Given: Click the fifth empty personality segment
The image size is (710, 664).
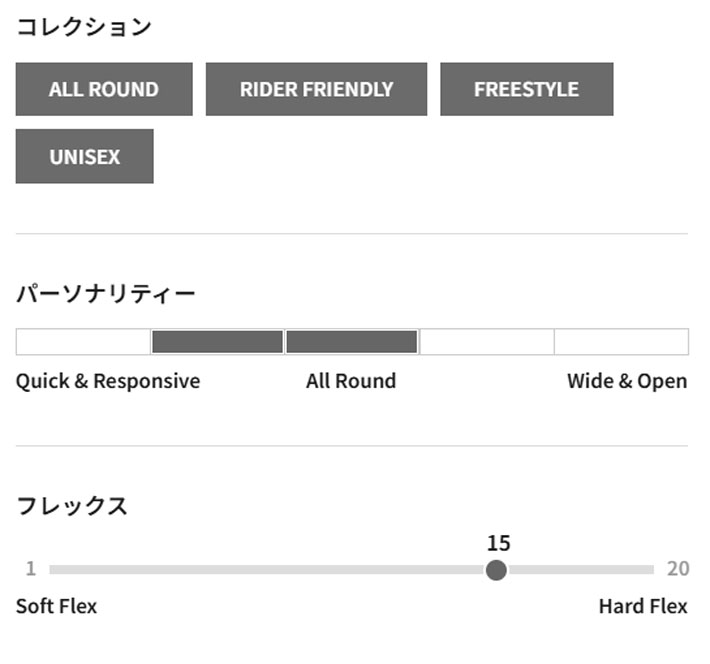Looking at the screenshot, I should point(621,342).
